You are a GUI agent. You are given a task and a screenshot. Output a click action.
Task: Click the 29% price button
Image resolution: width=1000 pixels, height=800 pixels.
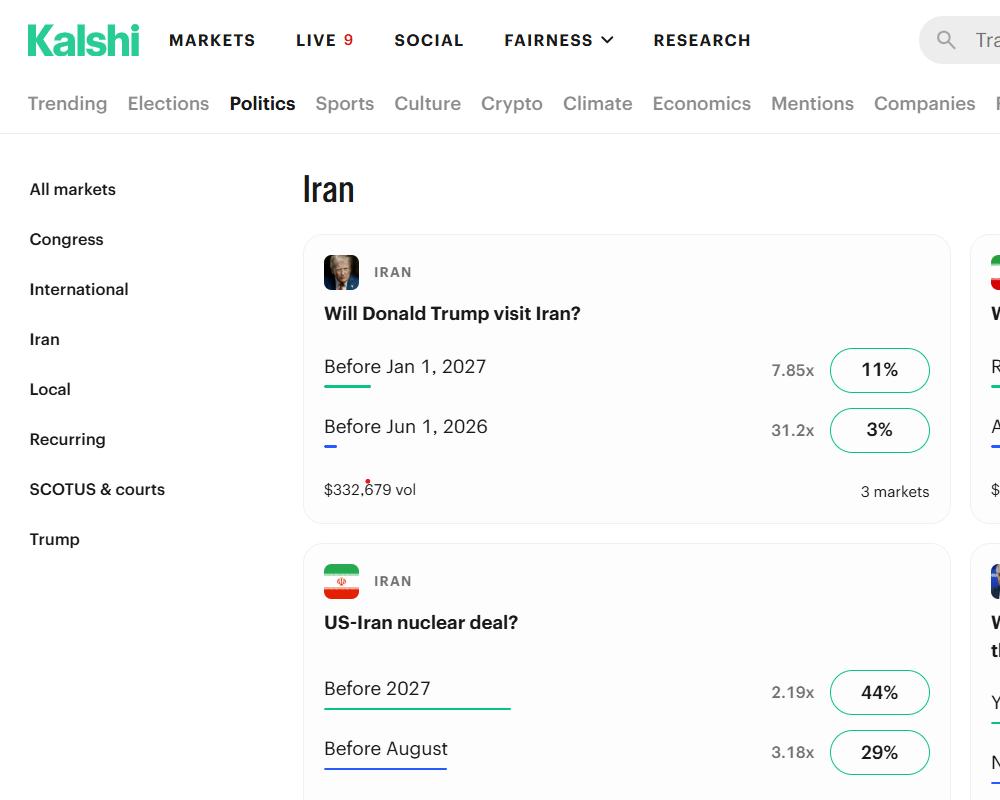click(x=880, y=752)
